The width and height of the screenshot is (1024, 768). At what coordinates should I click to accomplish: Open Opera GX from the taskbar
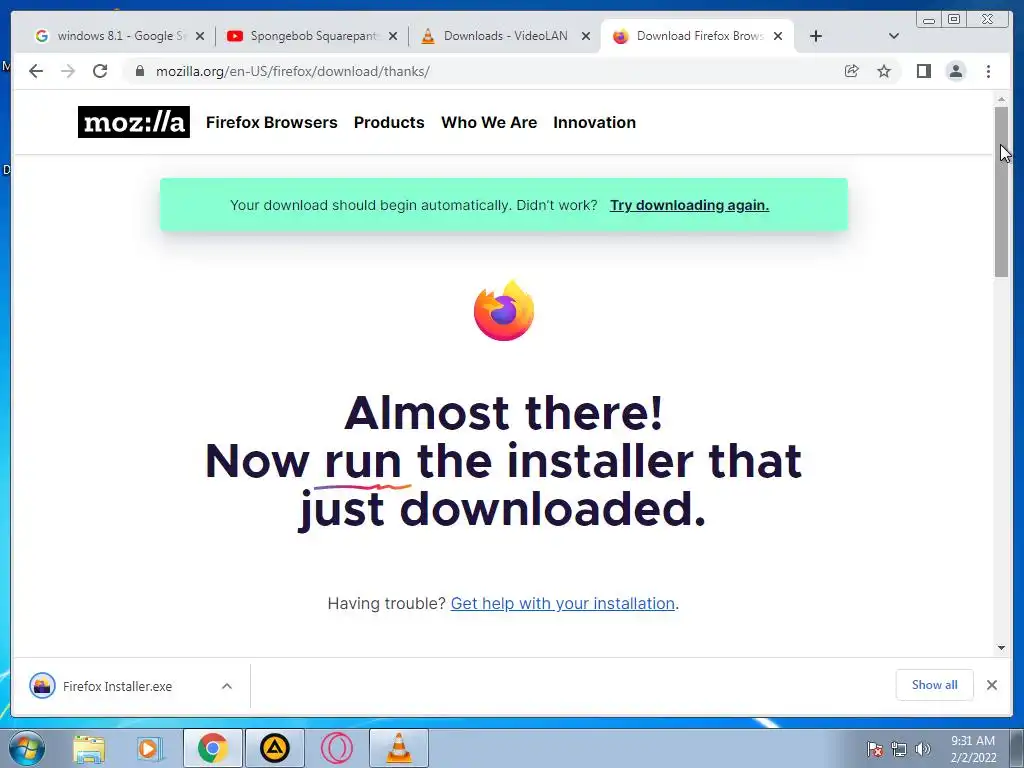point(337,748)
